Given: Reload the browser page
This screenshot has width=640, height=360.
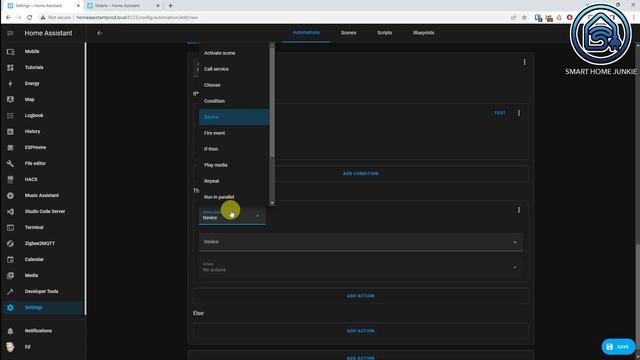Looking at the screenshot, I should coord(29,18).
